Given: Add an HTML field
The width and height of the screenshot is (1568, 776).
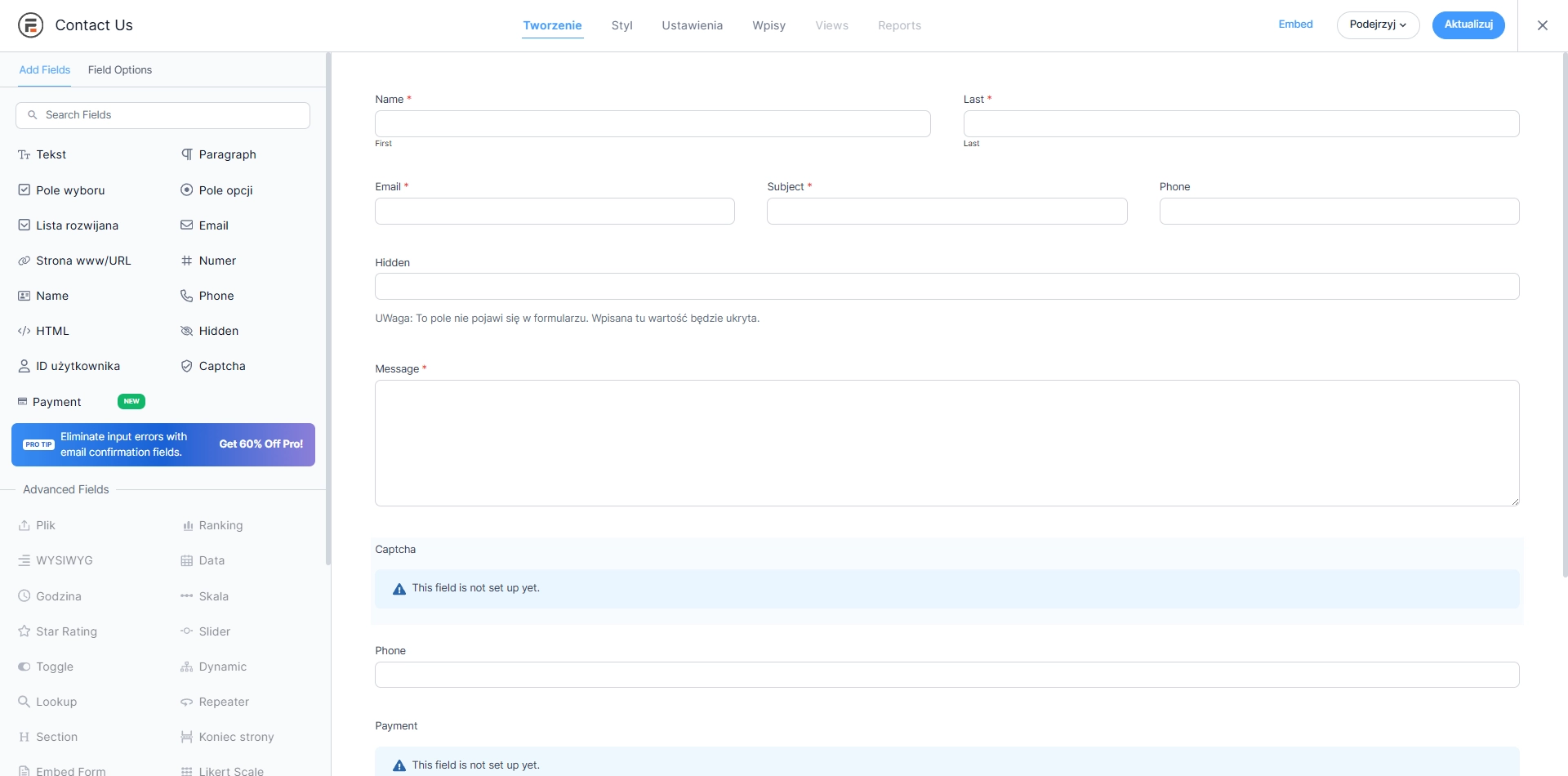Looking at the screenshot, I should pos(44,331).
